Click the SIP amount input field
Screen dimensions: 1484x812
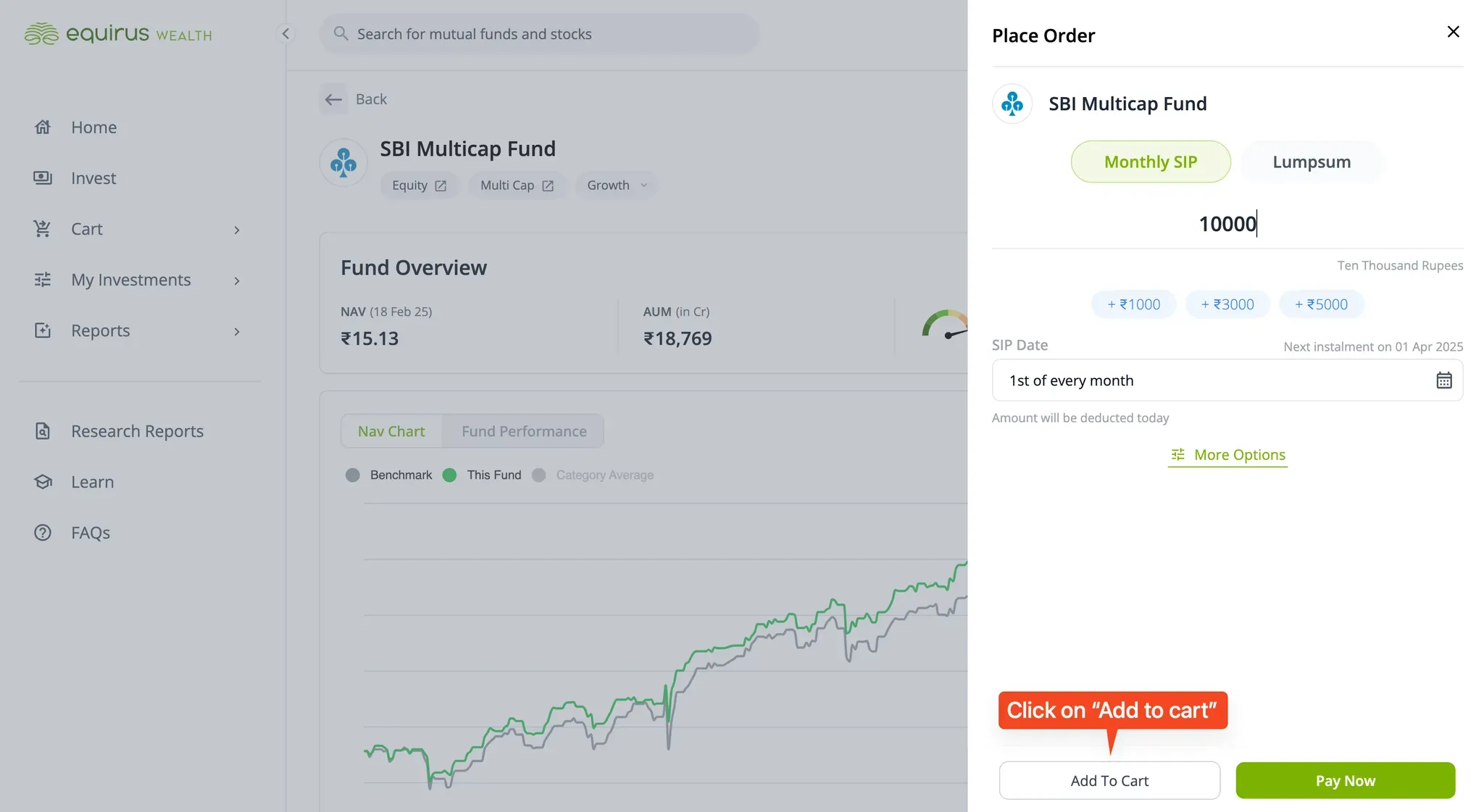1227,224
